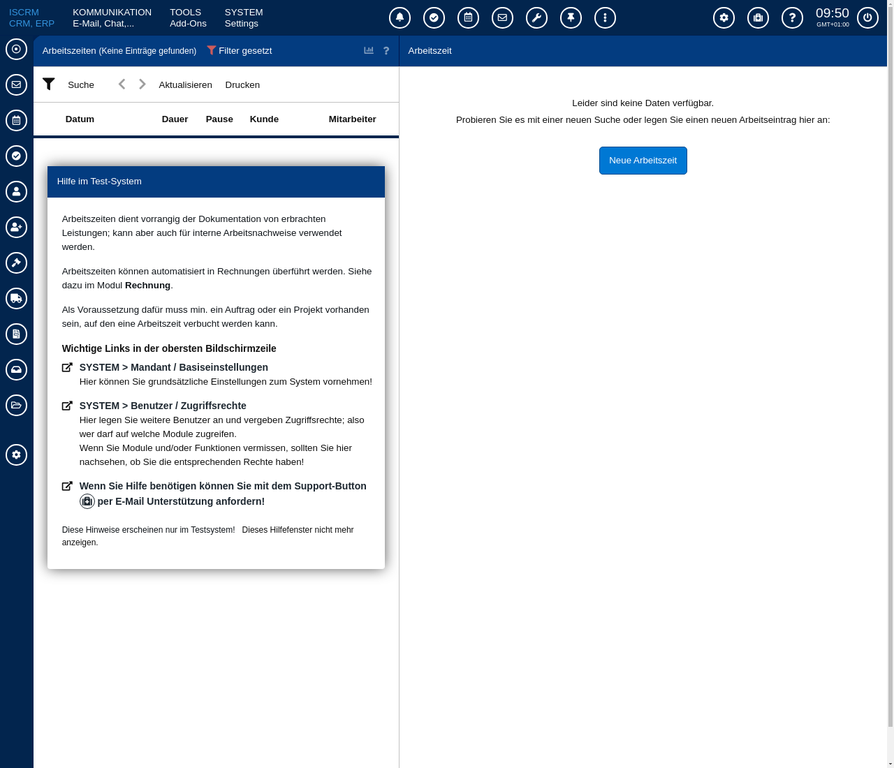Open the support first-aid kit icon
The width and height of the screenshot is (894, 768).
point(758,18)
